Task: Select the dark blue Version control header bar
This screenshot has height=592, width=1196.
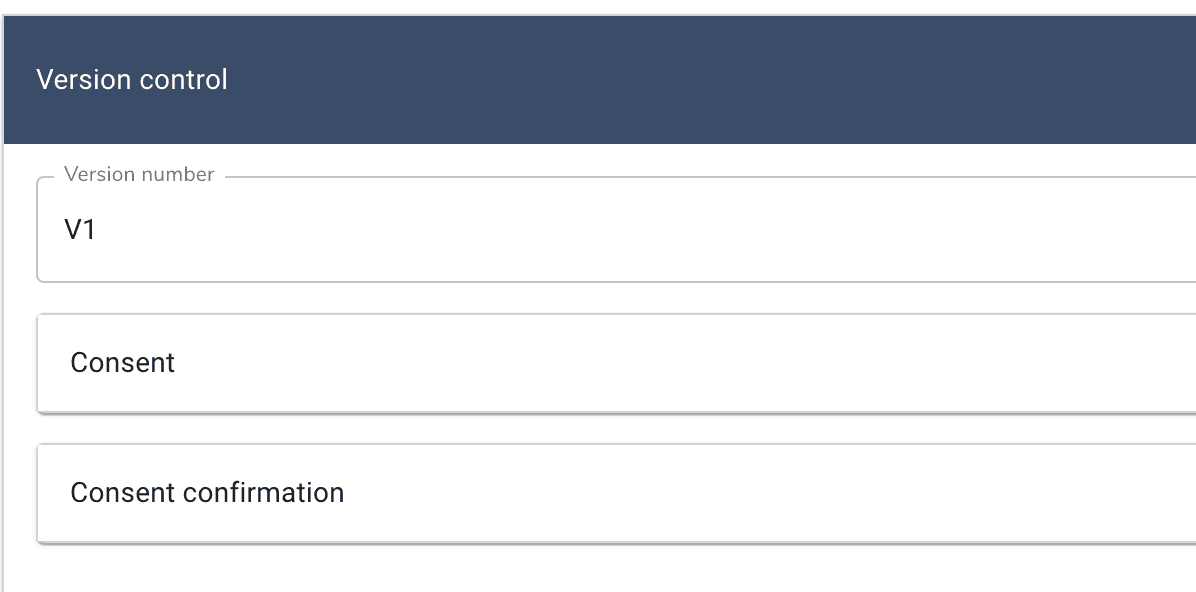Action: (x=700, y=80)
